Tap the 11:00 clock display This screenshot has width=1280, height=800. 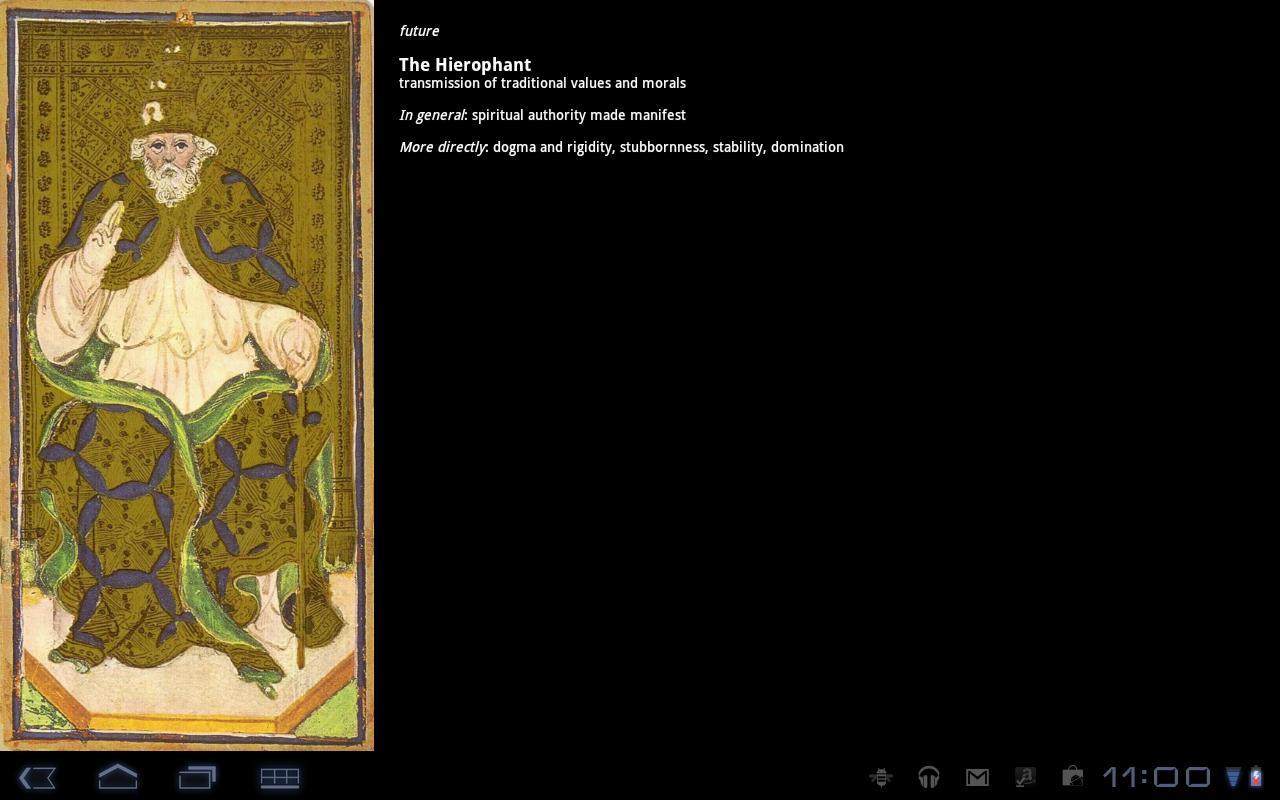(x=1157, y=777)
